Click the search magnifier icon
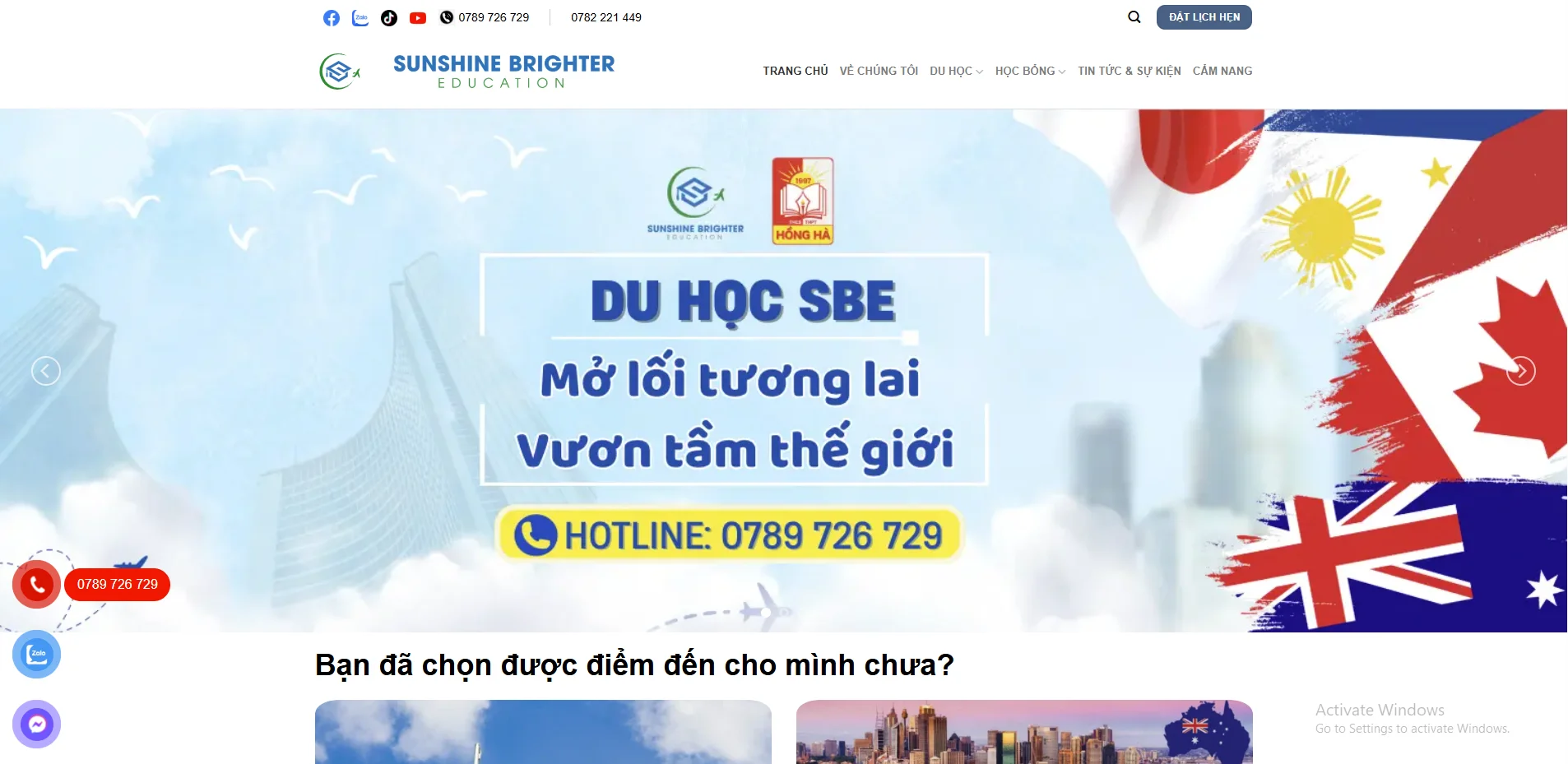This screenshot has width=1568, height=764. (x=1134, y=17)
